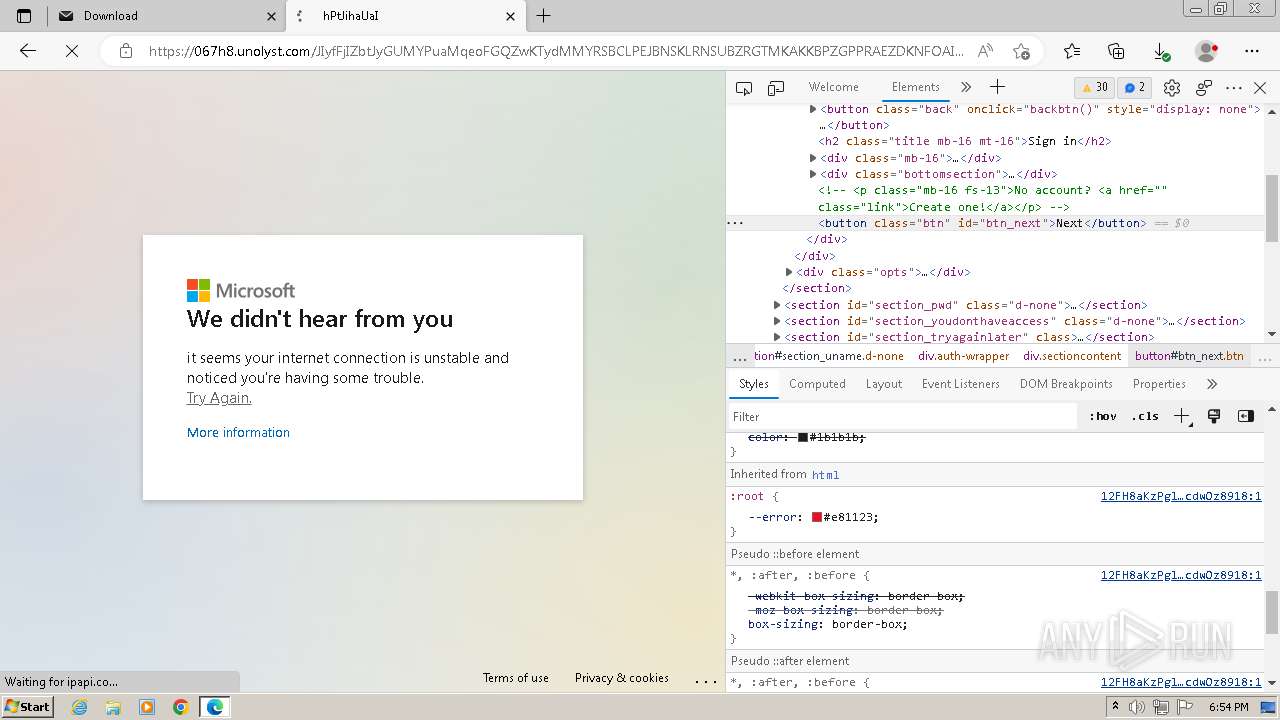The width and height of the screenshot is (1280, 720).
Task: Open Read aloud icon in address bar
Action: [x=986, y=51]
